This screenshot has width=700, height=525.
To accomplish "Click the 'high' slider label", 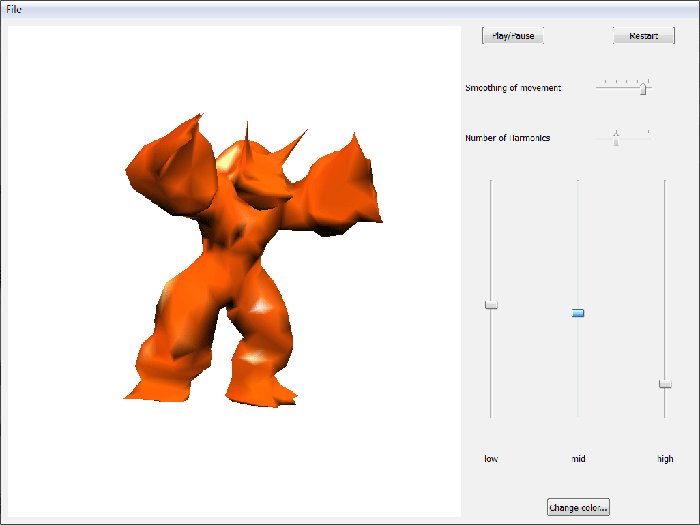I will coord(665,459).
